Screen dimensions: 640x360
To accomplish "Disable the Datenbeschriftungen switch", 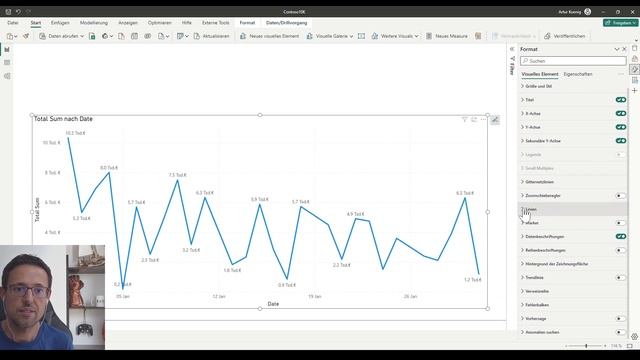I will pos(621,236).
